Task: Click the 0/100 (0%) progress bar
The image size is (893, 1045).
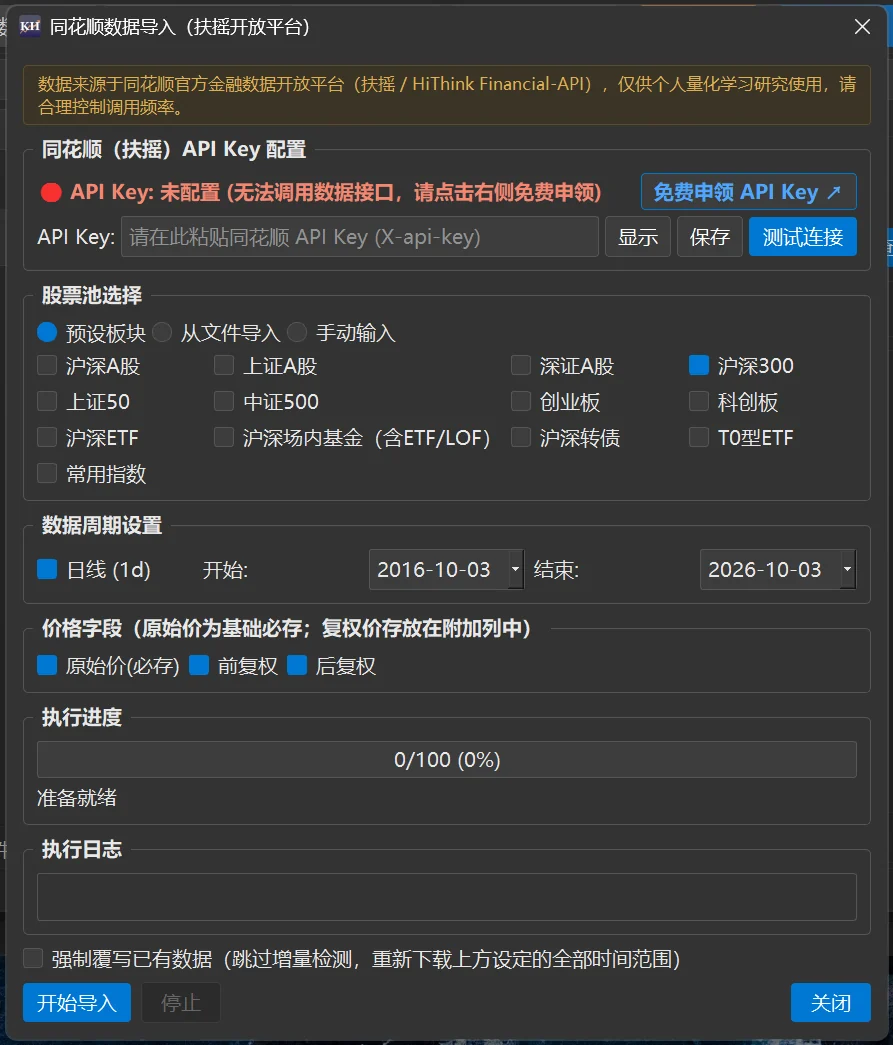Action: 446,759
